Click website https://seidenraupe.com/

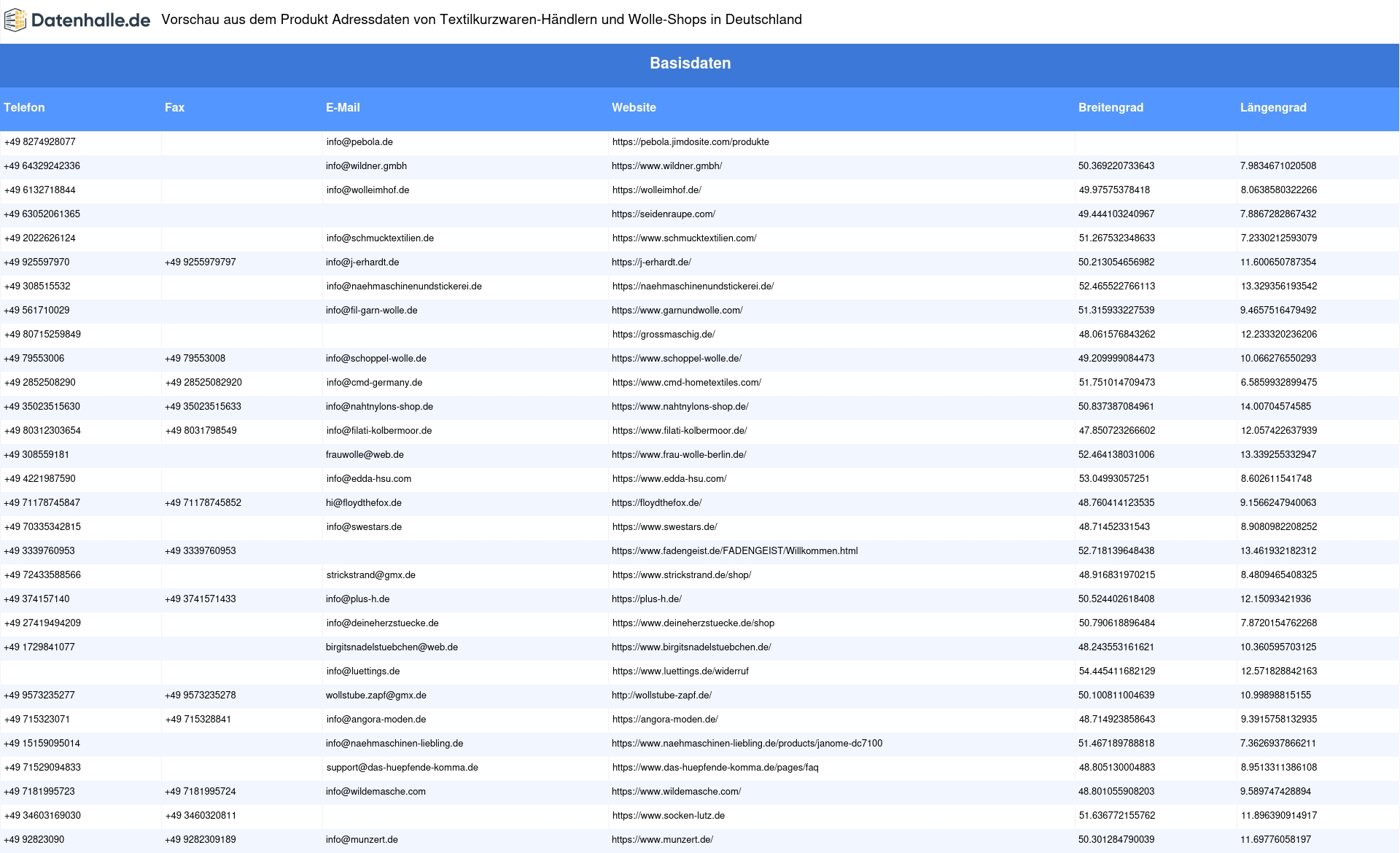click(664, 214)
